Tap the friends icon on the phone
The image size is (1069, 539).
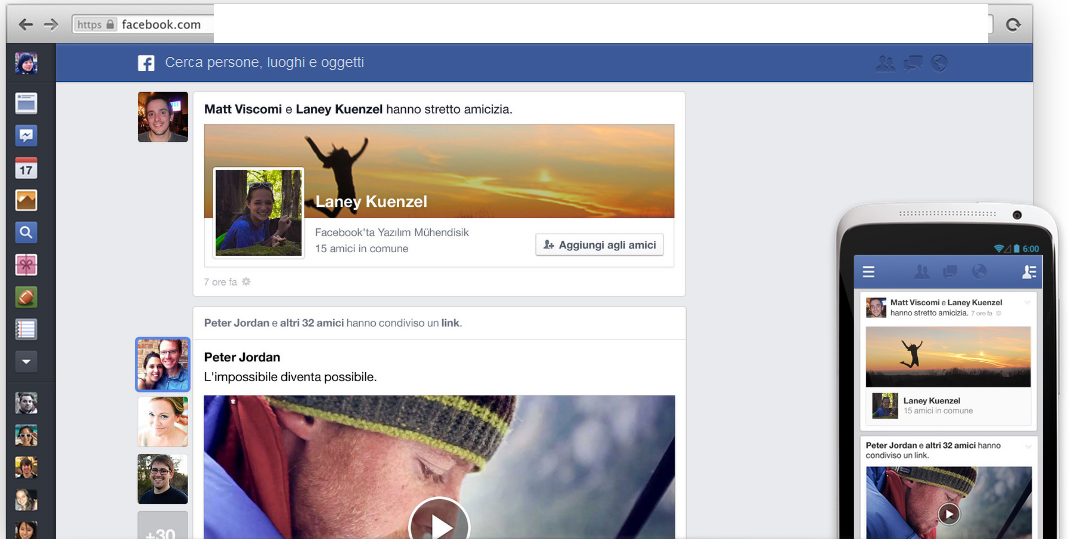(x=922, y=272)
